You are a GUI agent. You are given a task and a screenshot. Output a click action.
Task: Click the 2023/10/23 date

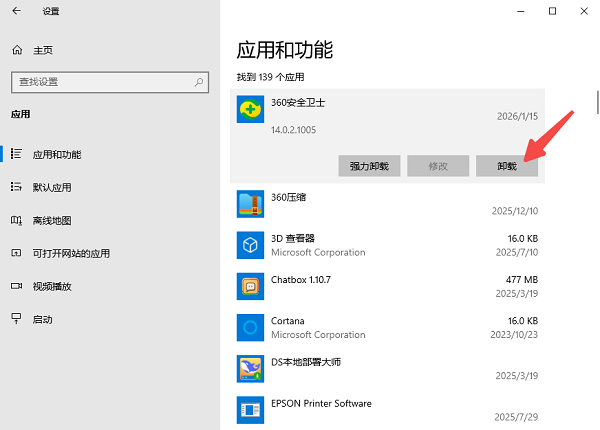(x=514, y=335)
